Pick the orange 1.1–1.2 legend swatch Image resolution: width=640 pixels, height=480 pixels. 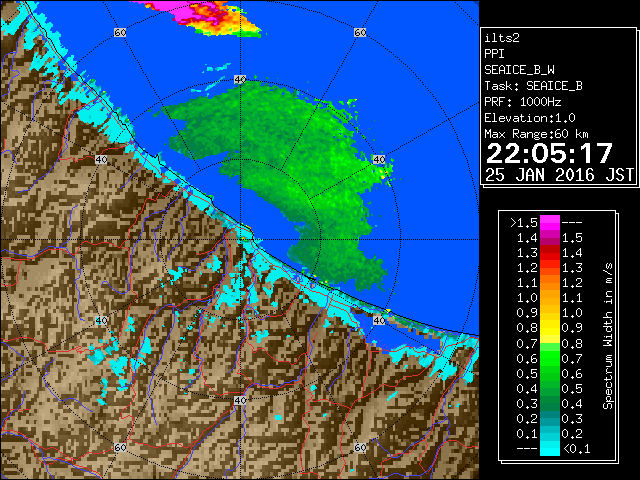tap(550, 282)
